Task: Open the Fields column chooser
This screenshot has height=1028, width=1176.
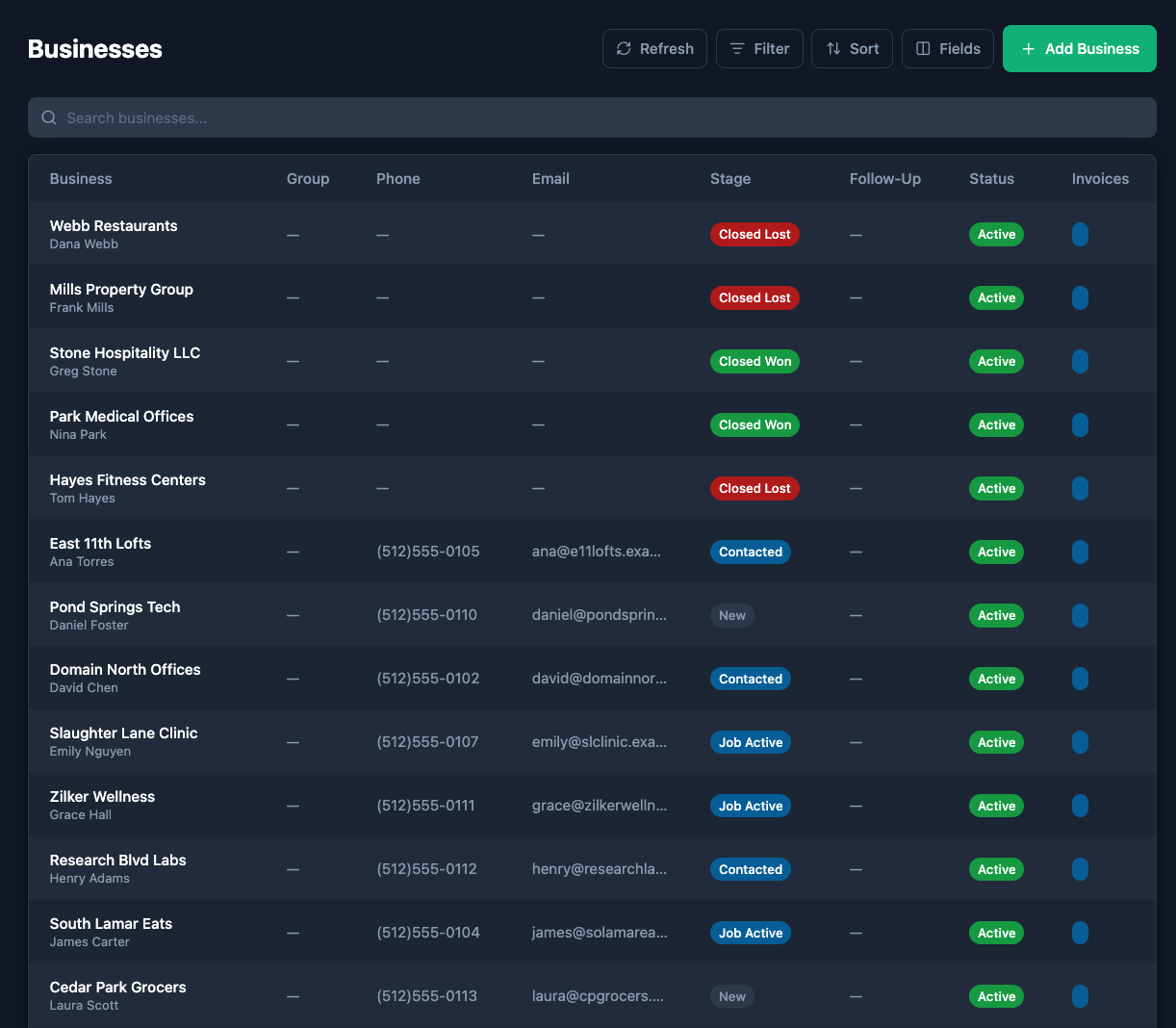Action: [x=947, y=48]
